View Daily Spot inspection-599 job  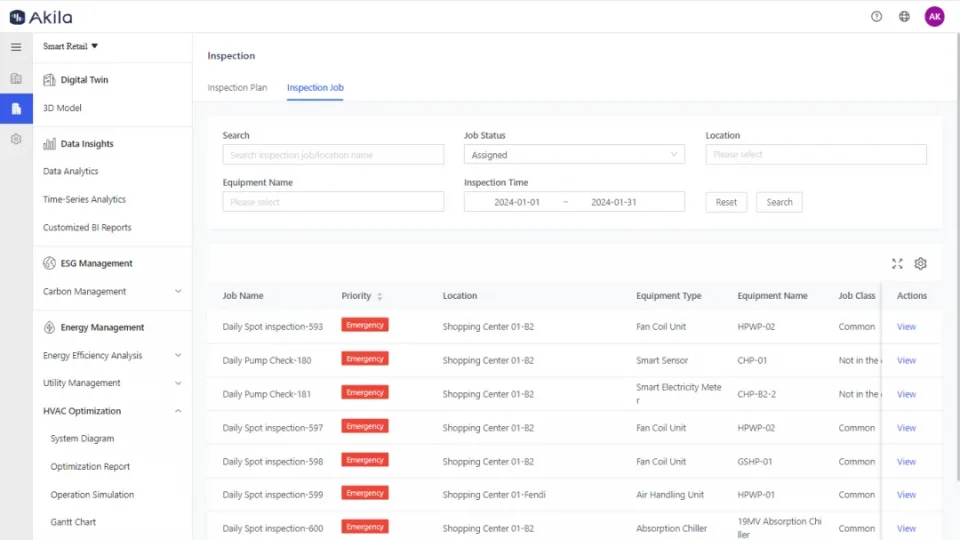coord(906,495)
